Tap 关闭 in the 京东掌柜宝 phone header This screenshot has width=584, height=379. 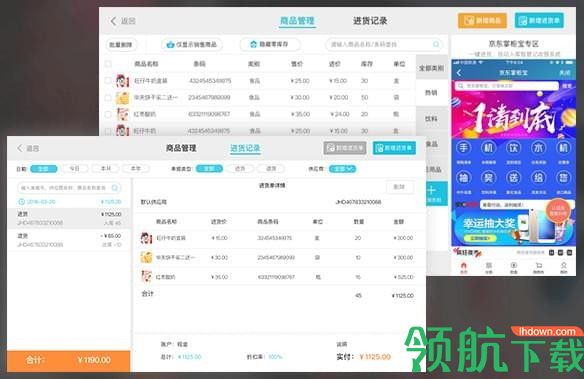(565, 73)
